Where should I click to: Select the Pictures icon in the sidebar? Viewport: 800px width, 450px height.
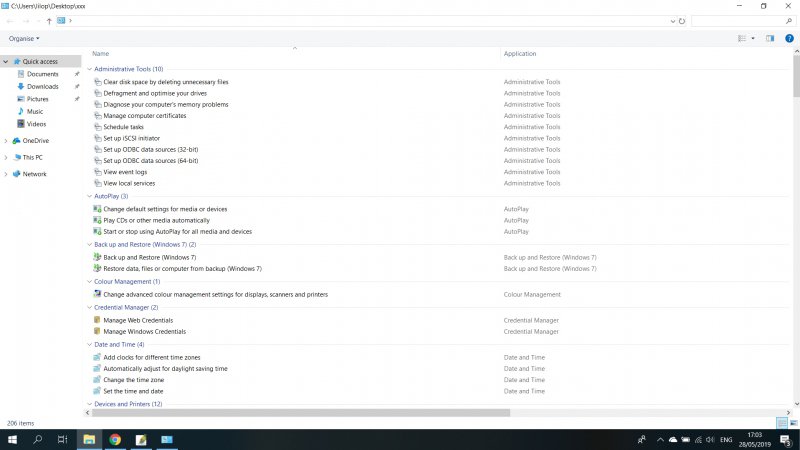click(21, 99)
